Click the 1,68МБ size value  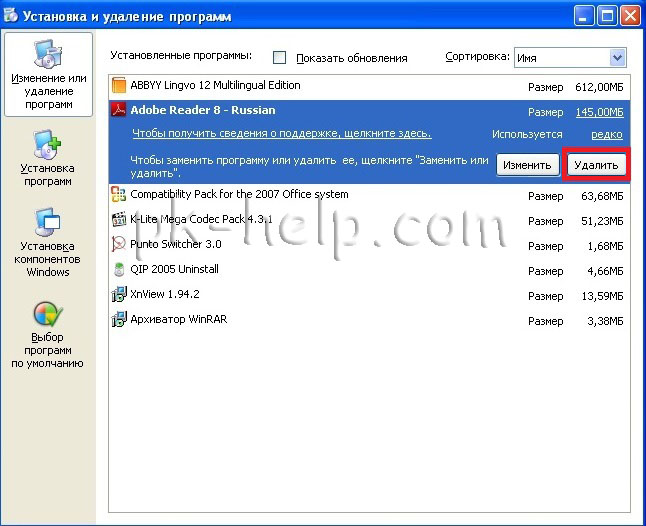pos(606,246)
